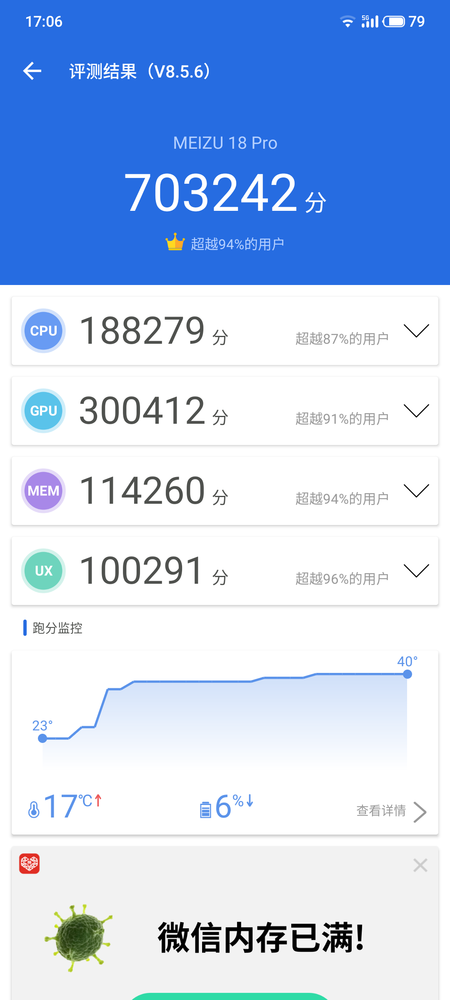The width and height of the screenshot is (450, 1000).
Task: Tap the battery drain icon
Action: [205, 810]
